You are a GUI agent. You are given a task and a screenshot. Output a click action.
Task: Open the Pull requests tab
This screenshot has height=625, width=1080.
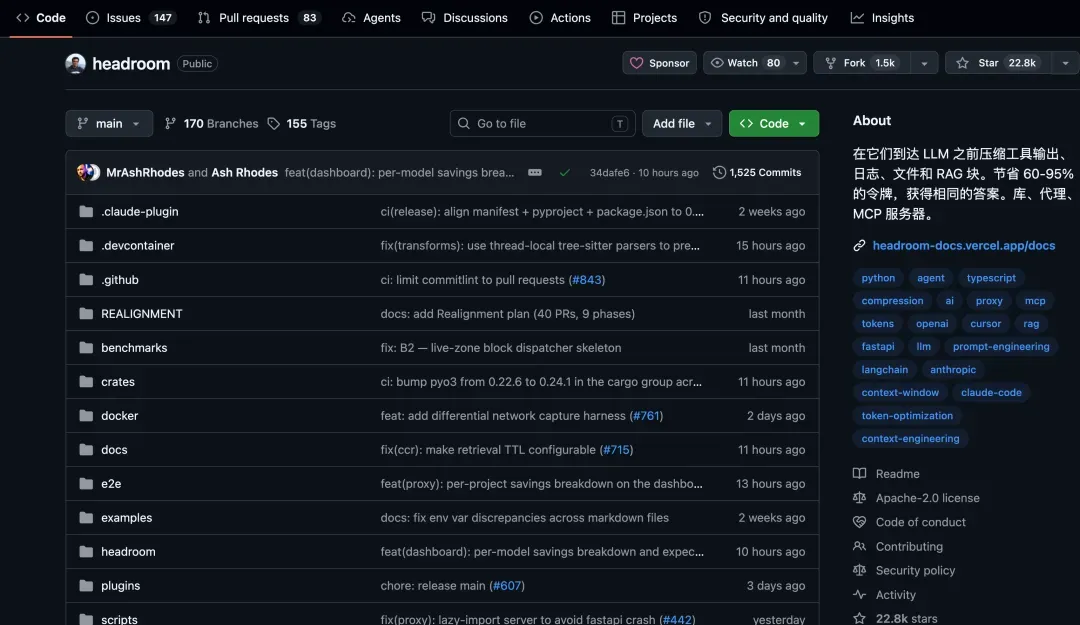point(259,18)
